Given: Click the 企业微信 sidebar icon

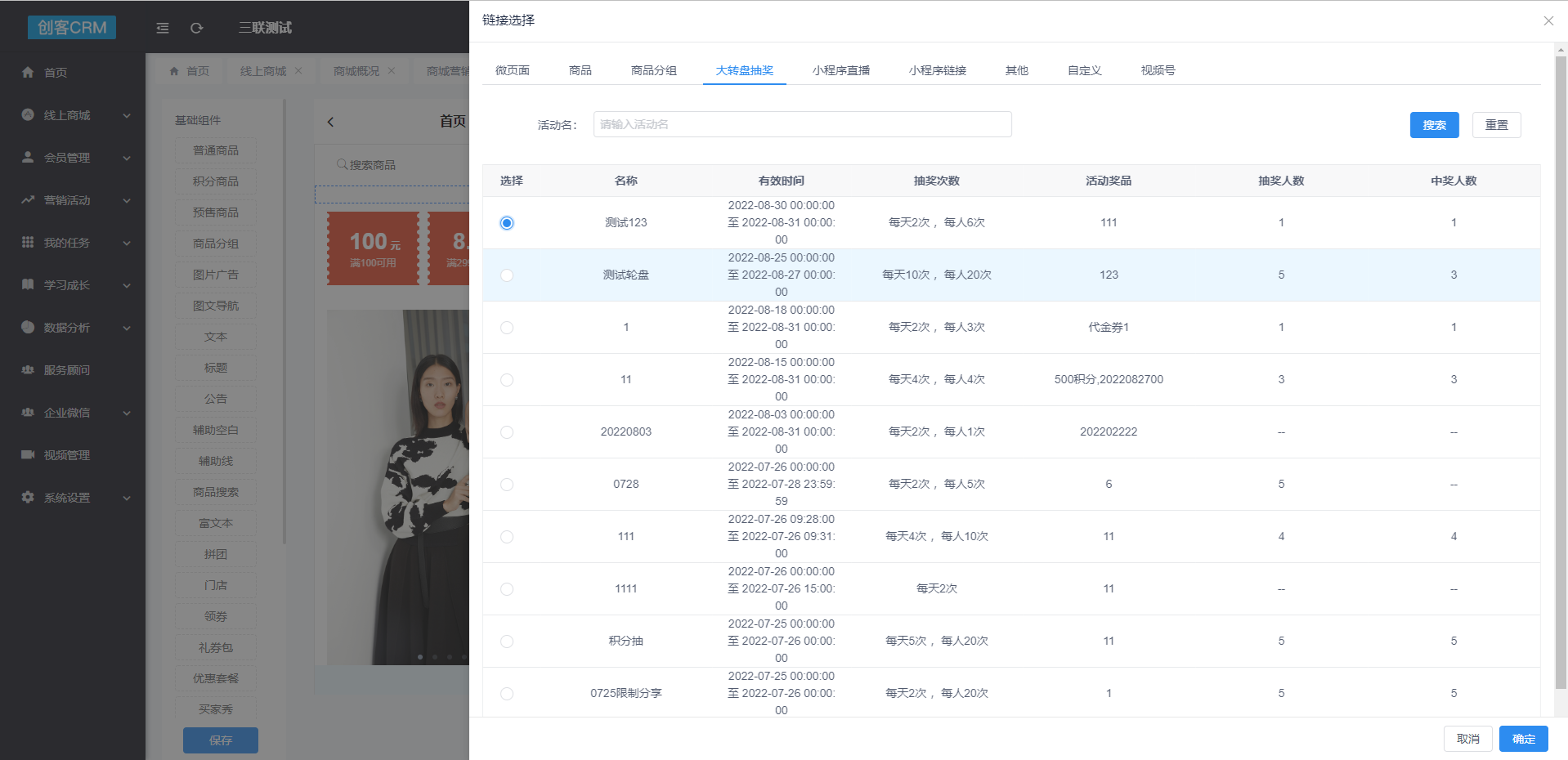Looking at the screenshot, I should [x=28, y=412].
